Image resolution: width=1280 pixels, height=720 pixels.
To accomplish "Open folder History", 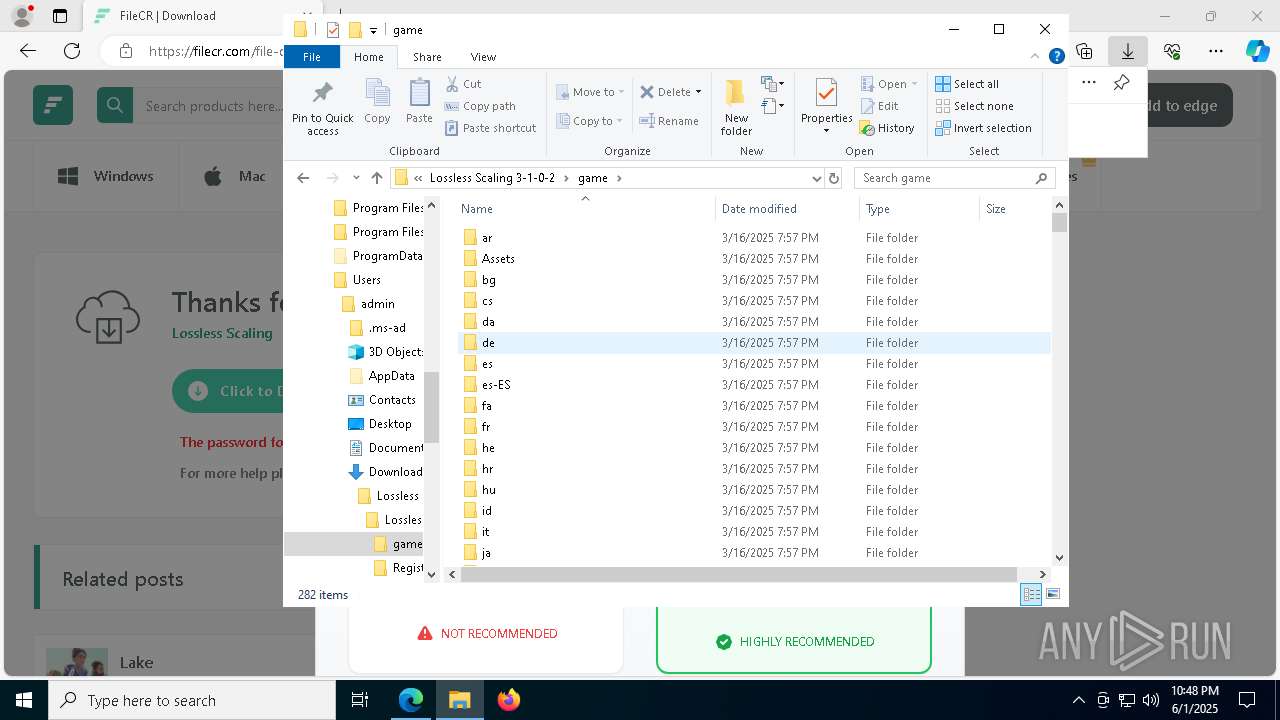I will (x=887, y=128).
